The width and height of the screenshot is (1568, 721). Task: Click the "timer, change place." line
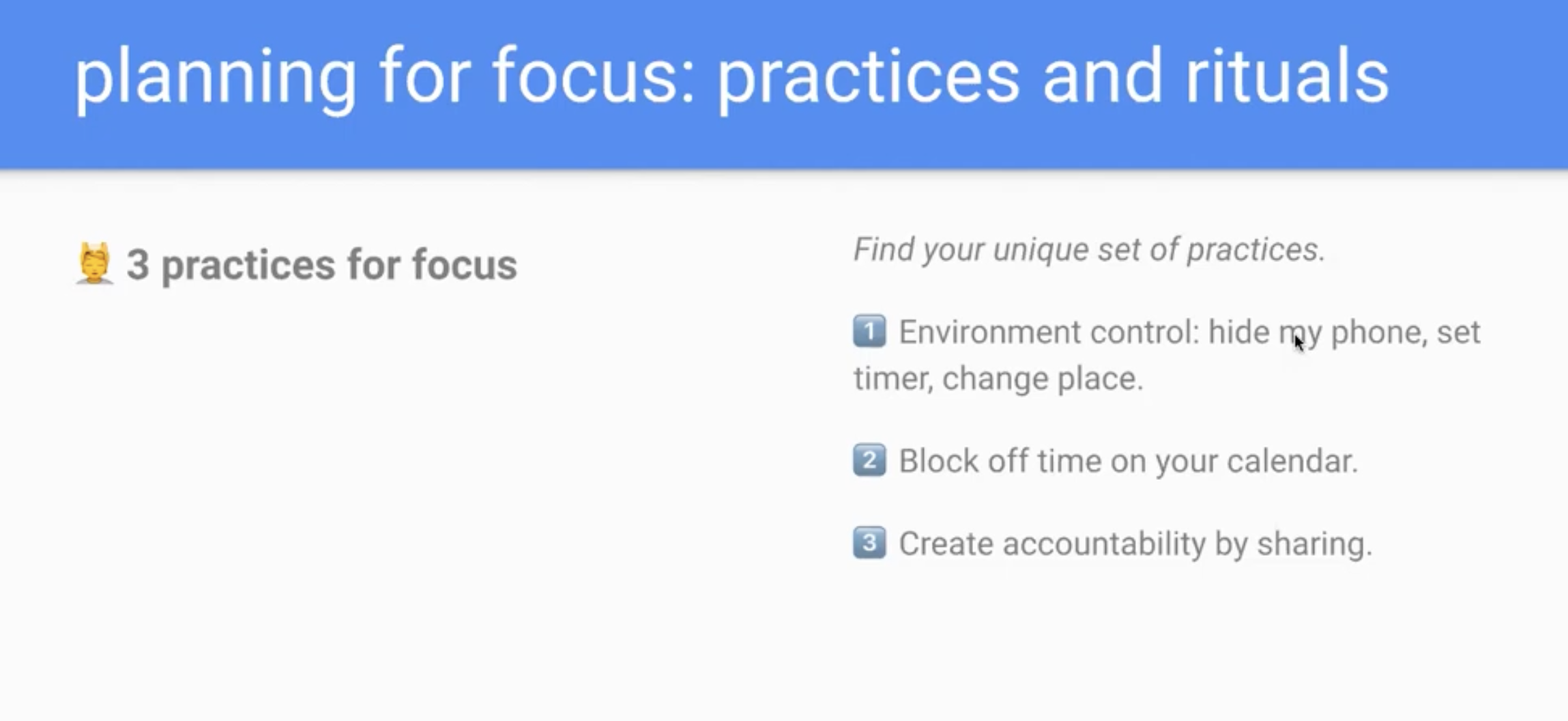click(998, 378)
